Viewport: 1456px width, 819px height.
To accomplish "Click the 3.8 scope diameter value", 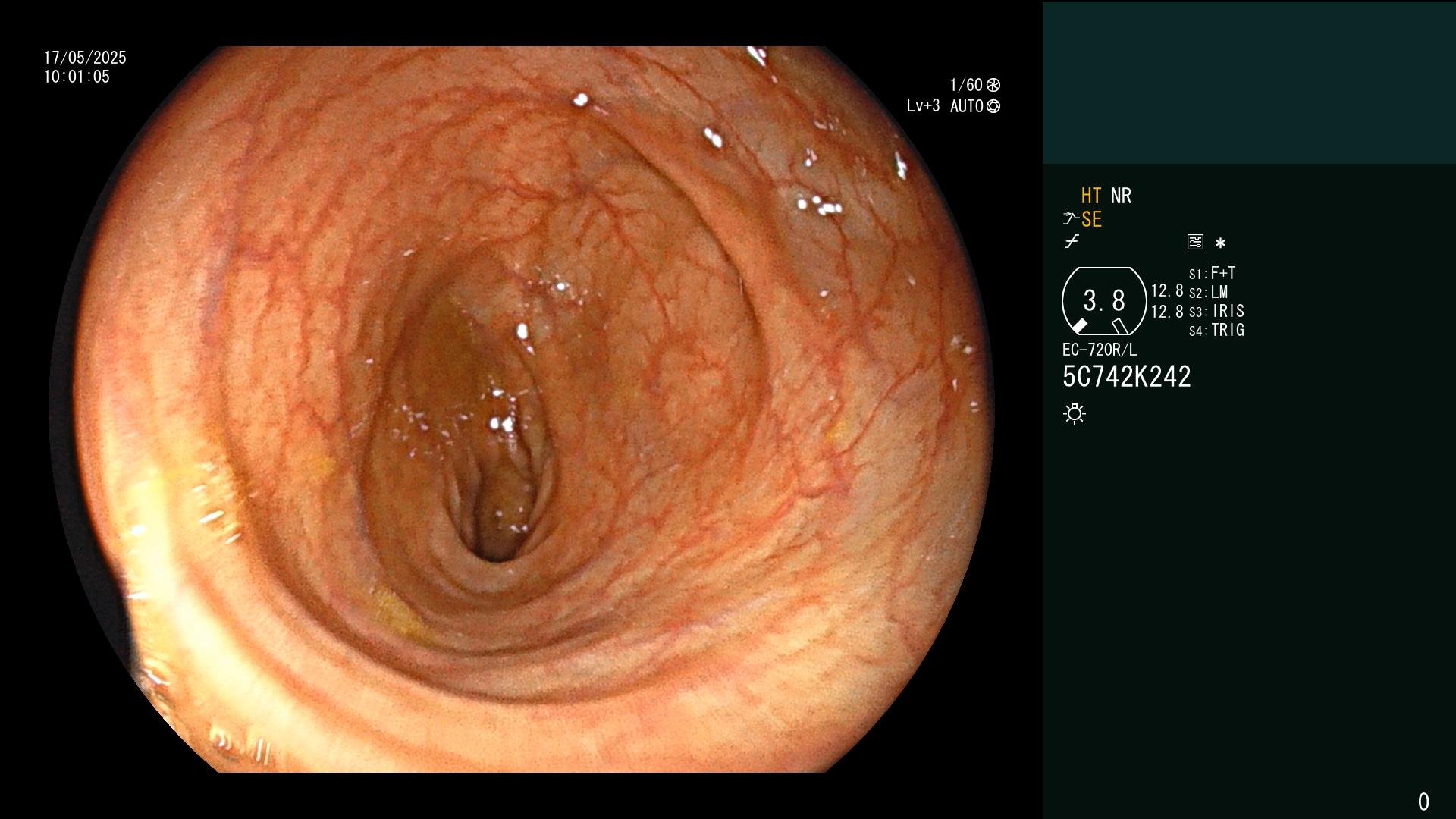I will (1104, 301).
